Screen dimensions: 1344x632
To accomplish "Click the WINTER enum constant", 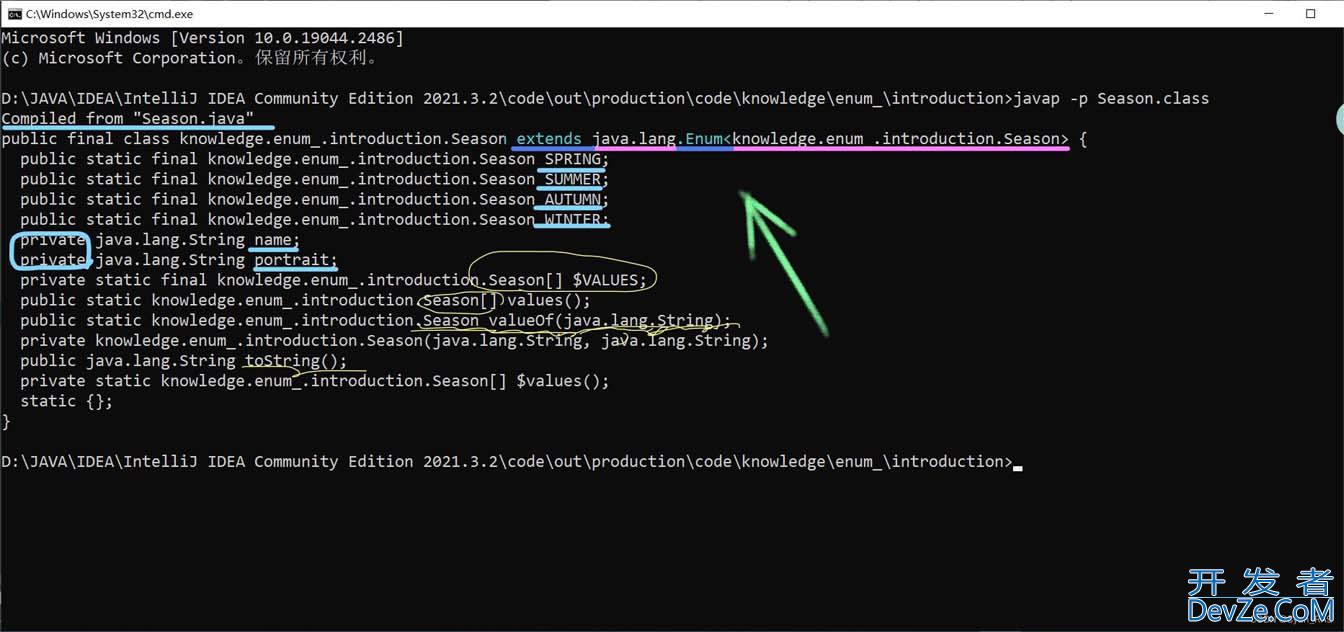I will (x=573, y=219).
